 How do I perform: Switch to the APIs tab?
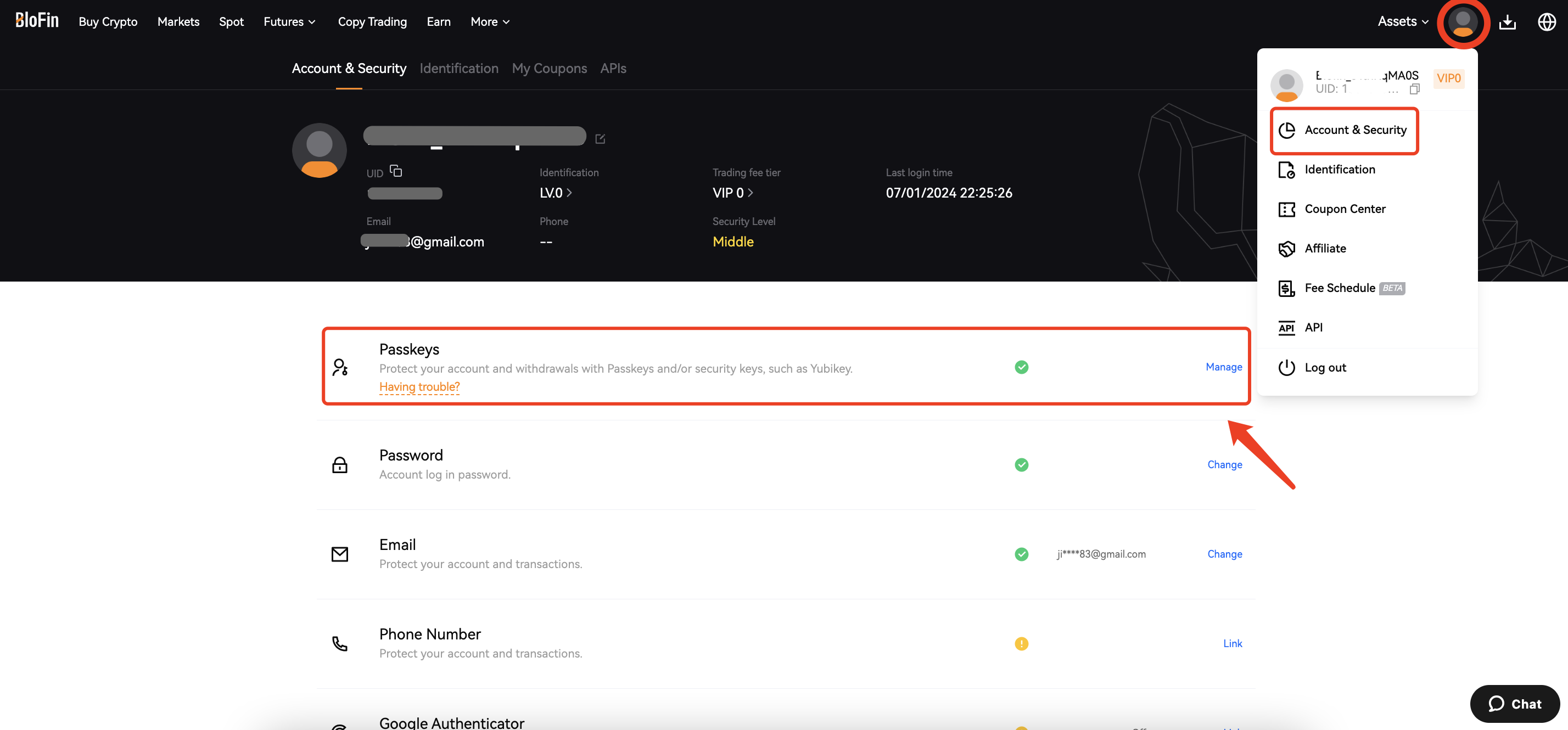(x=613, y=69)
